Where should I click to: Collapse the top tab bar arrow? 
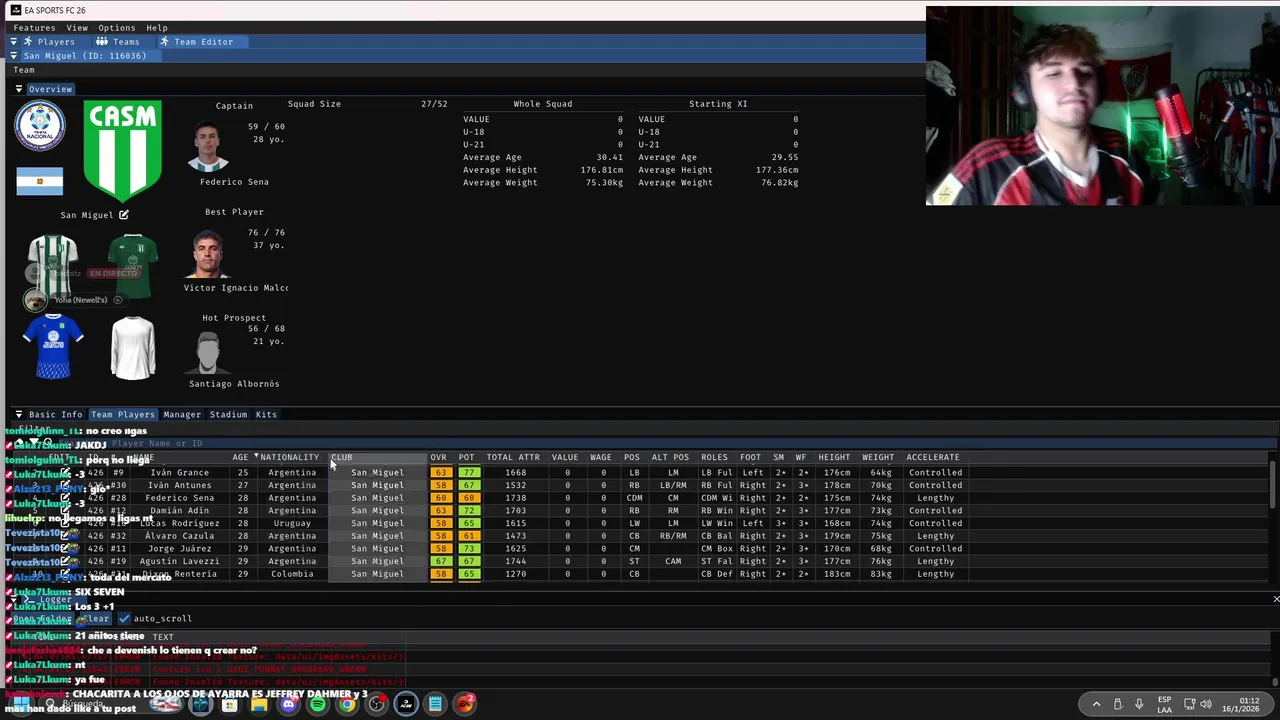[x=14, y=42]
